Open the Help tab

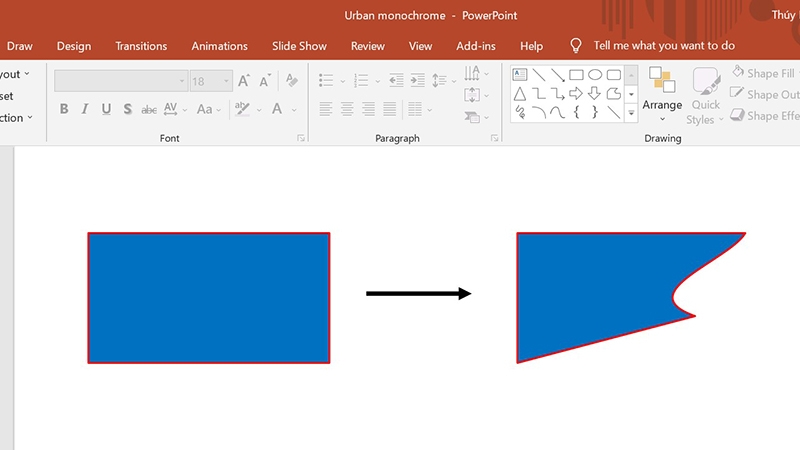(x=531, y=46)
